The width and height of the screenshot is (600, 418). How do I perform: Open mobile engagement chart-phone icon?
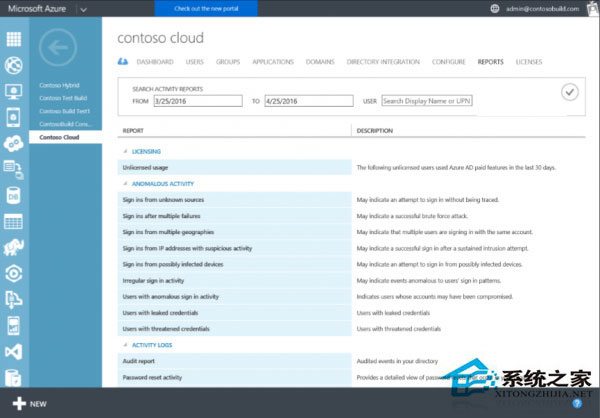point(13,326)
